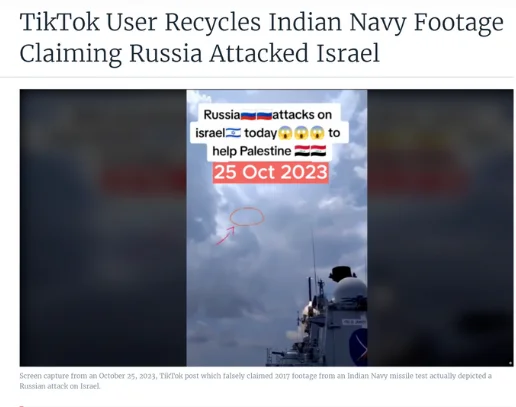Click the flag emojis beside 'help Palestine'

tap(310, 151)
